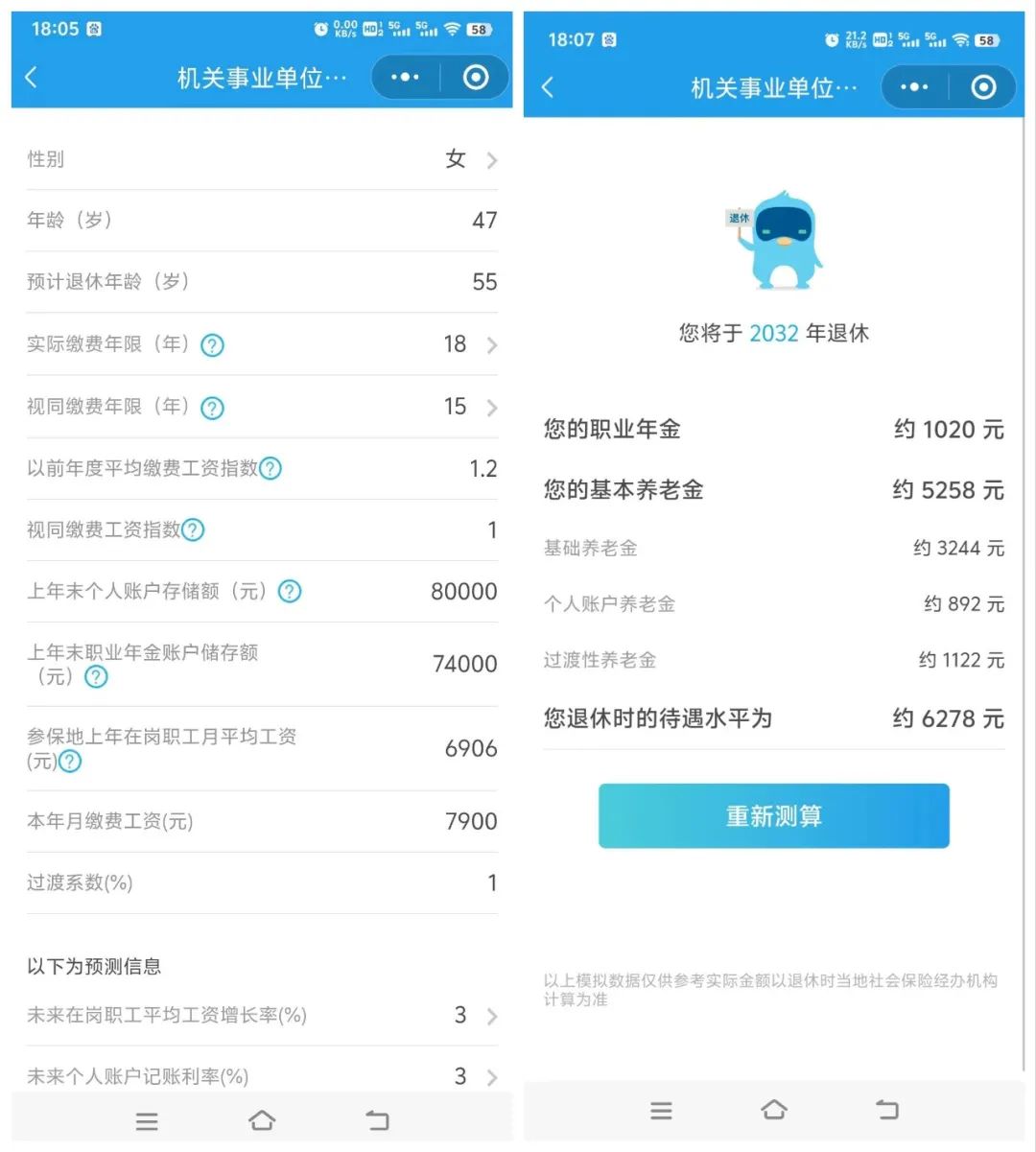Open help icon beside 参保地上年在岗职工月平均工资
Viewport: 1036px width, 1152px height.
click(x=70, y=762)
